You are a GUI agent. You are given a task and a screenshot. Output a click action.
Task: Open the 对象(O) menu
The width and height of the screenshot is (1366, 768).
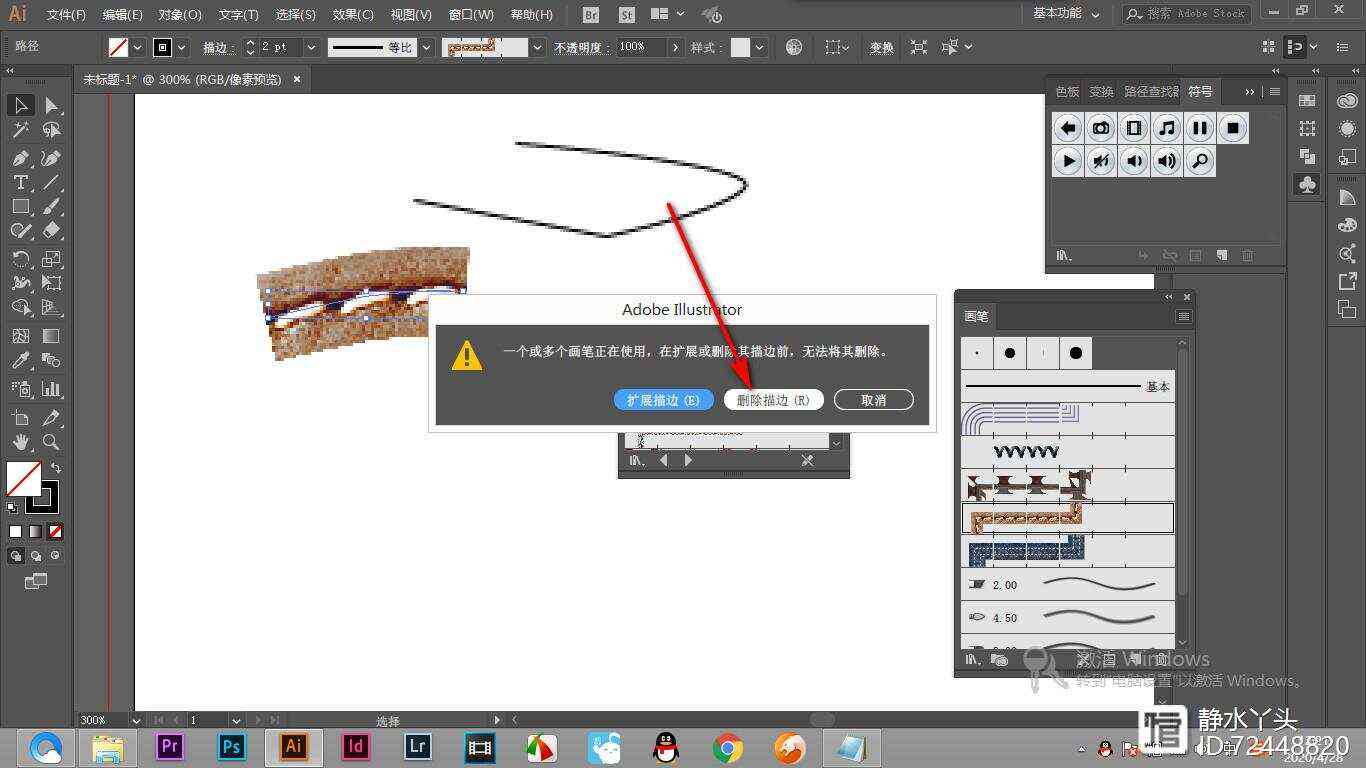coord(180,15)
